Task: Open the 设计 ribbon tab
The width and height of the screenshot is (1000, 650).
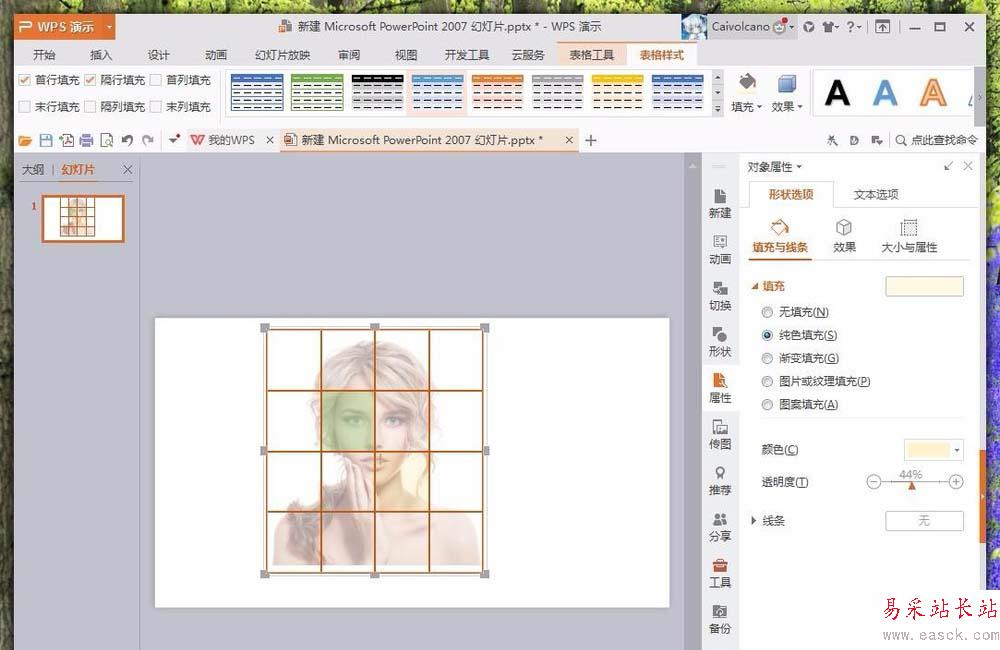Action: click(x=158, y=55)
